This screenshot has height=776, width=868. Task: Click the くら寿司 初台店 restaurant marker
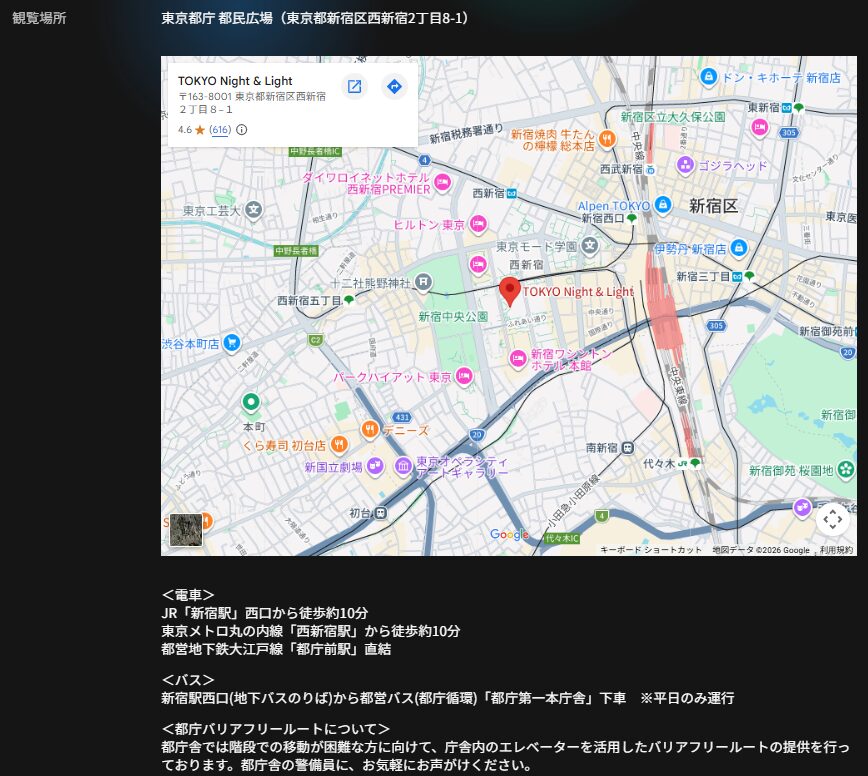[339, 444]
